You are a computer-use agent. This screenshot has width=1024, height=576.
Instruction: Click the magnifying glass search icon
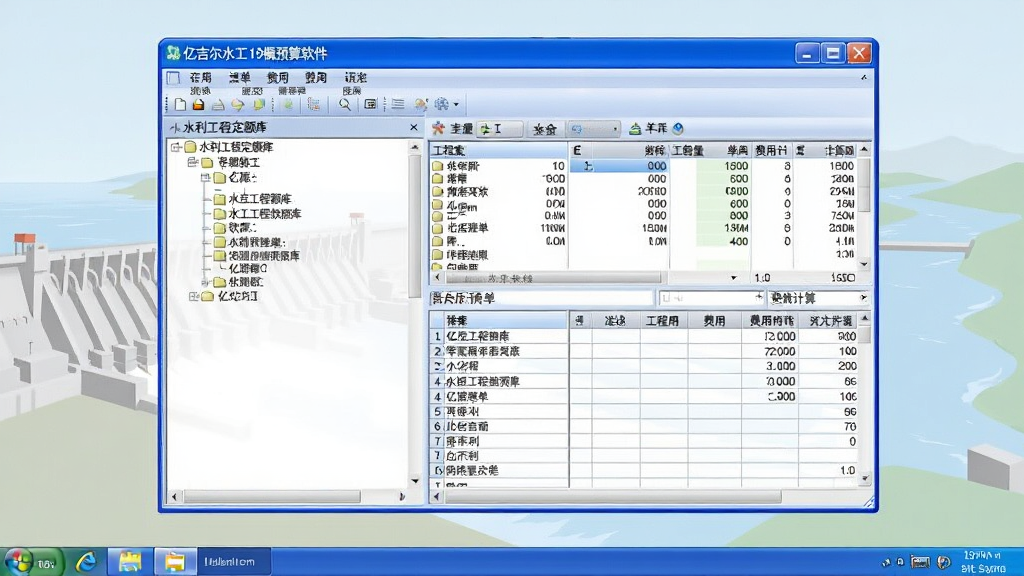[x=344, y=104]
